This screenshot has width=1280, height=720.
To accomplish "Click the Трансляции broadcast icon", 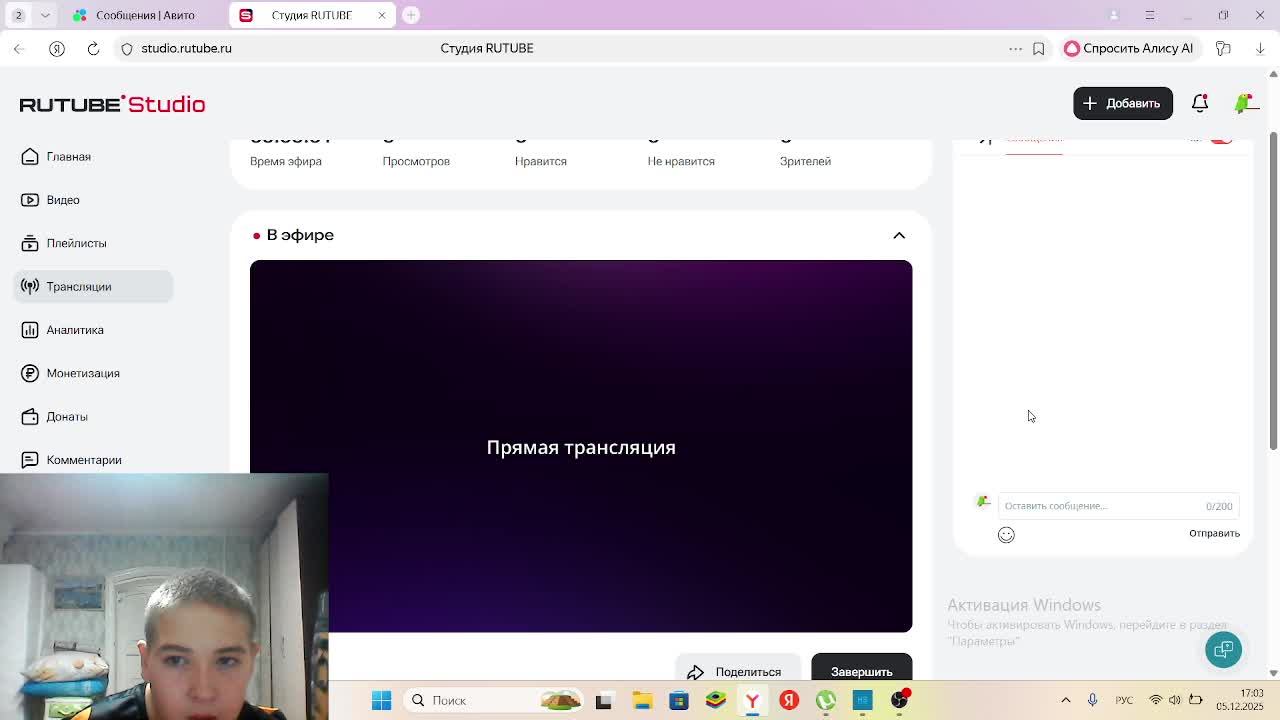I will (30, 287).
